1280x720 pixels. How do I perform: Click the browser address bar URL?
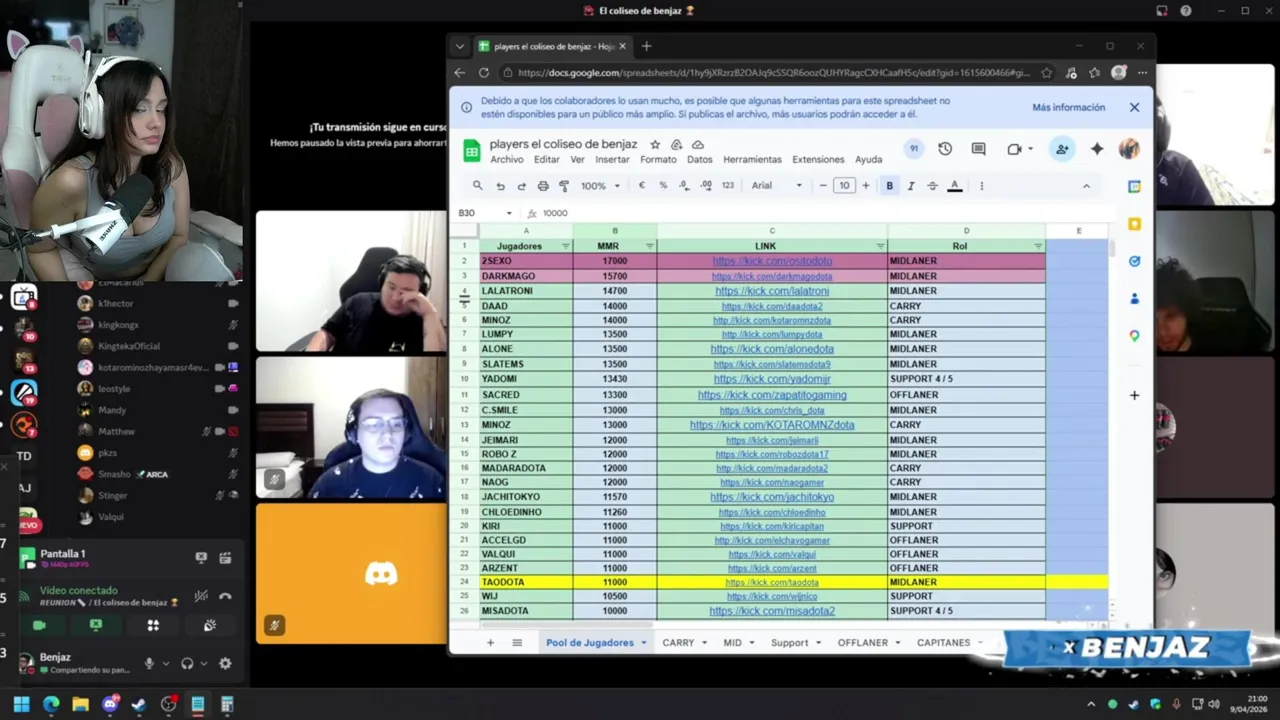[774, 73]
